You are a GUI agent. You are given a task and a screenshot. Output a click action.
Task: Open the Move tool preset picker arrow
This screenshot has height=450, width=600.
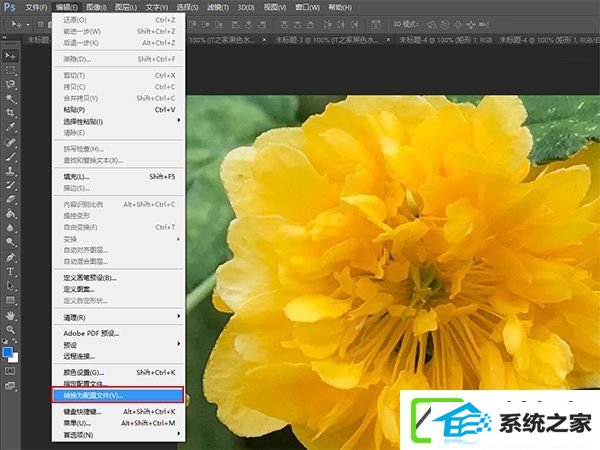point(28,25)
